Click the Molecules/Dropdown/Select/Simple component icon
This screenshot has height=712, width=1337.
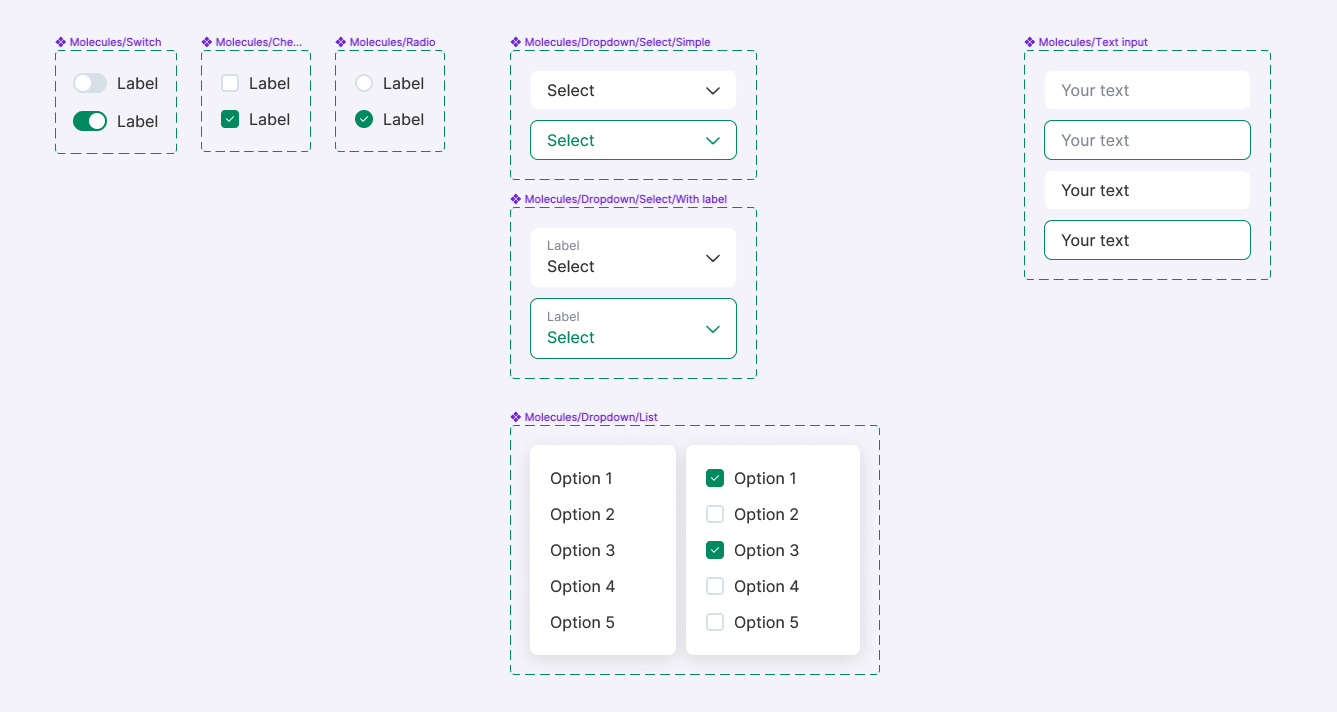click(517, 42)
